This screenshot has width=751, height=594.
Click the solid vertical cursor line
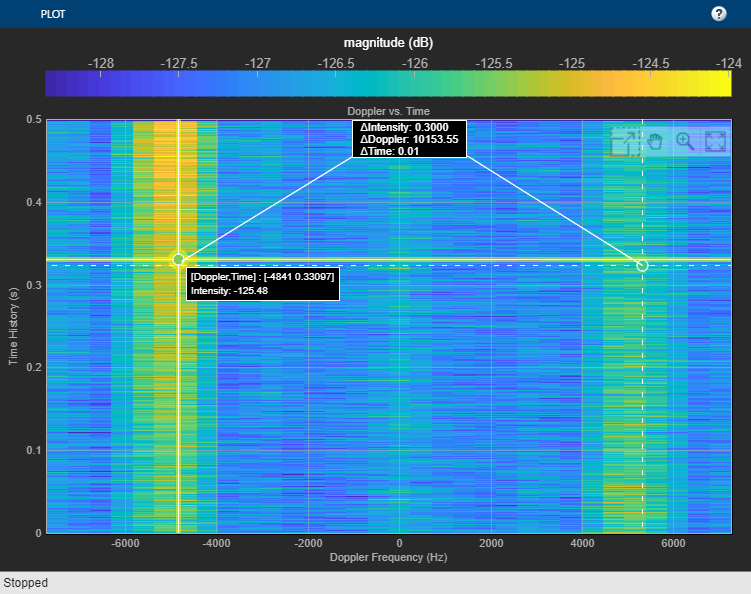point(178,420)
